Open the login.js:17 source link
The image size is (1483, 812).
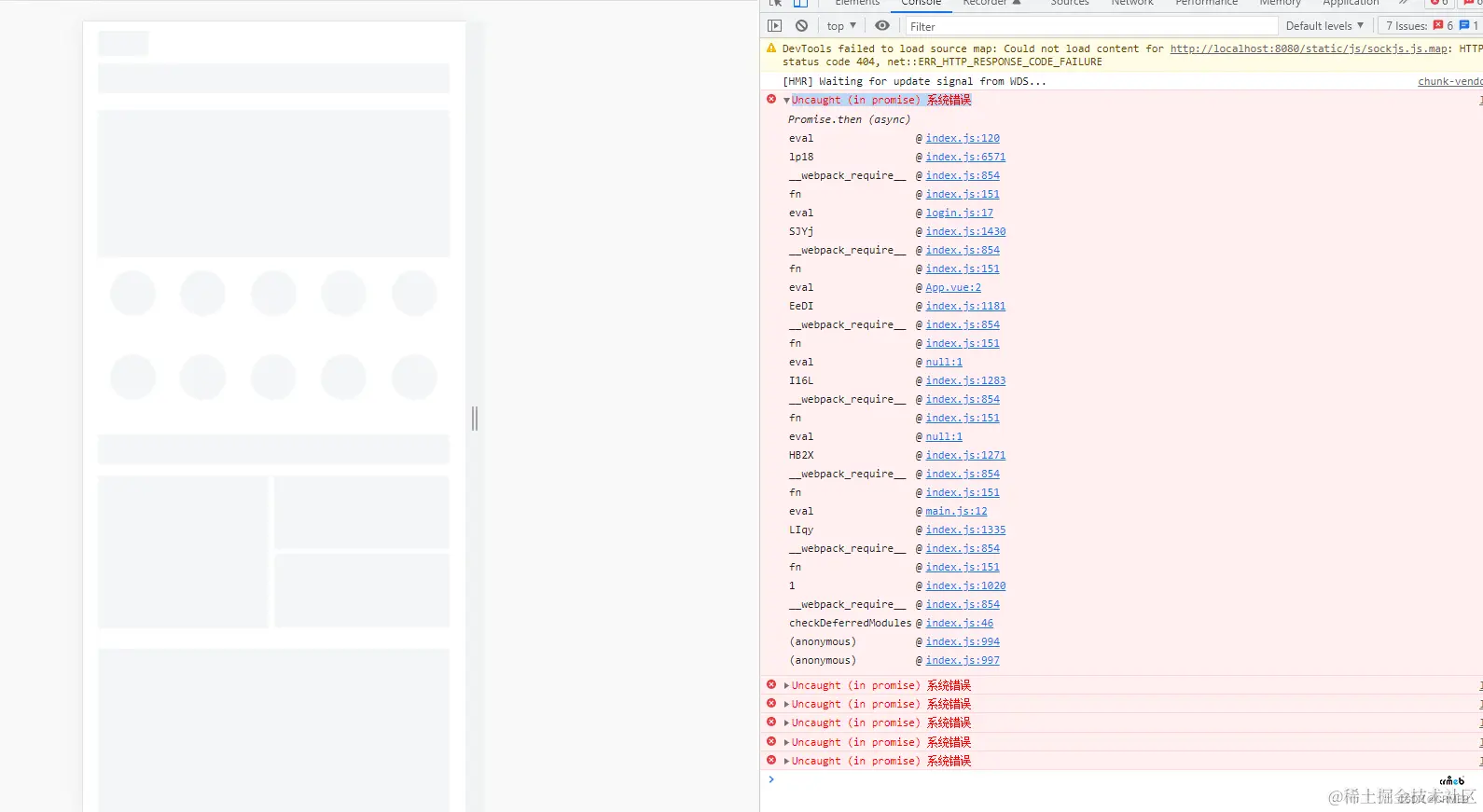point(959,213)
